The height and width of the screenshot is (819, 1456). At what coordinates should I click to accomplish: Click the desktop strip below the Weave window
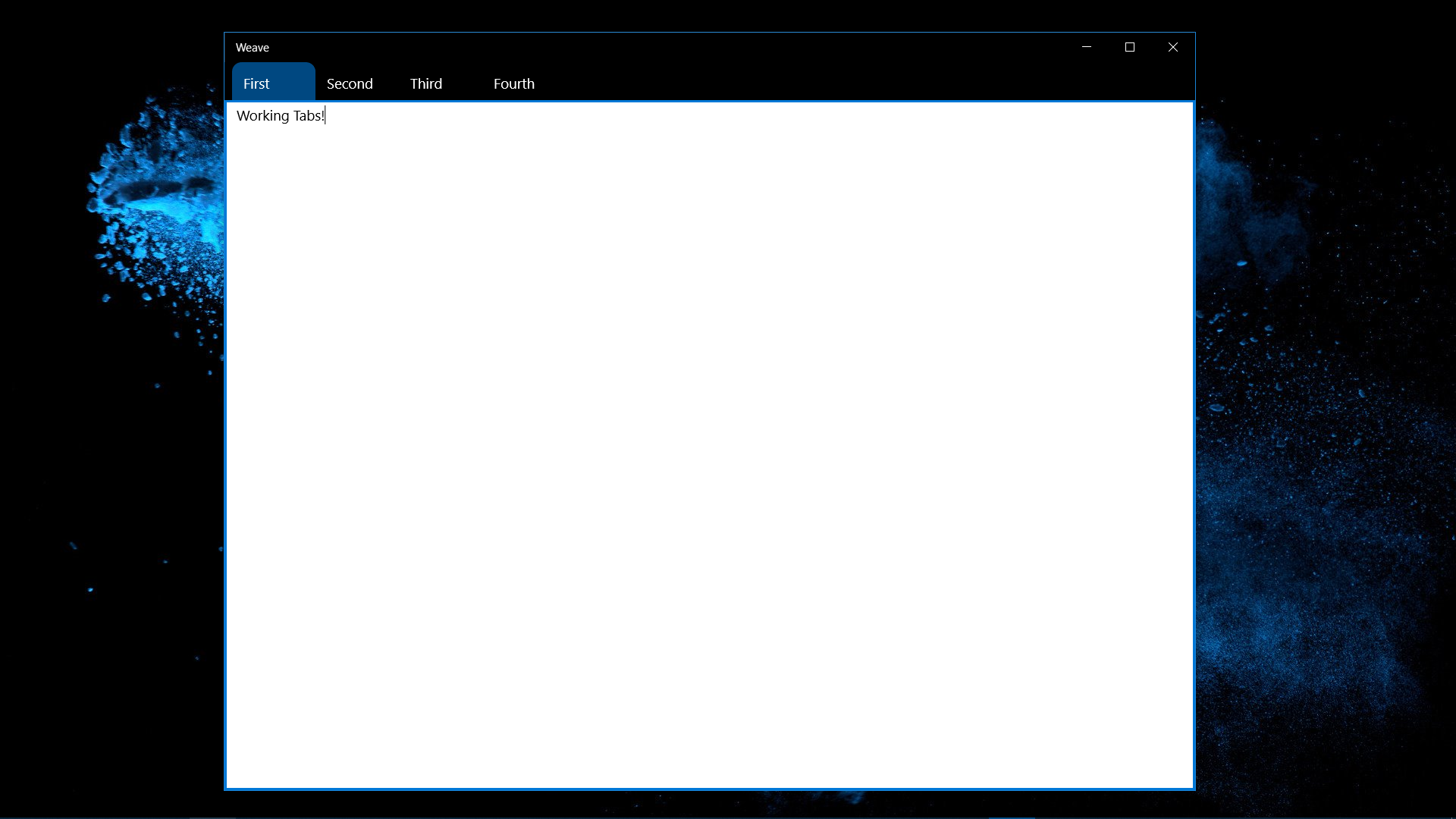(x=710, y=805)
